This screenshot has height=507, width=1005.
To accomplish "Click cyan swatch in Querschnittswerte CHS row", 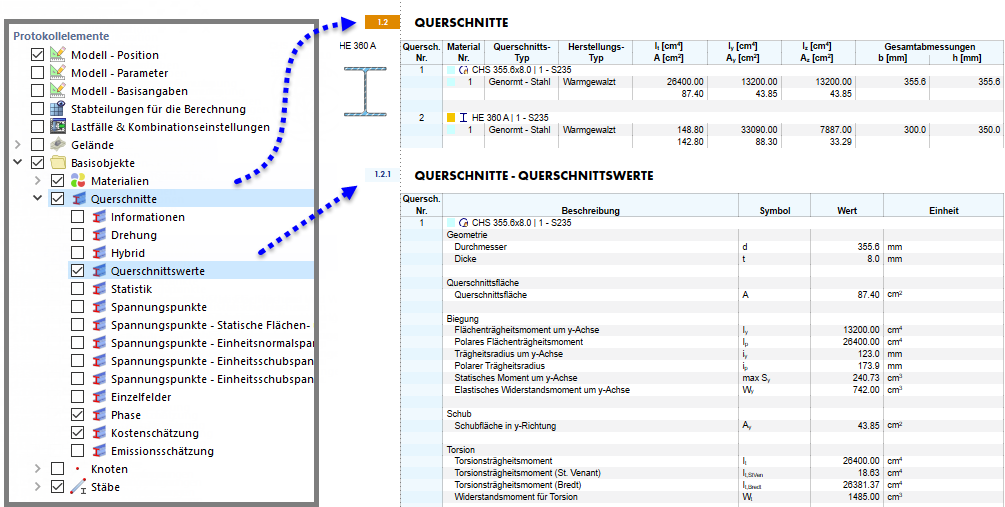I will click(451, 223).
